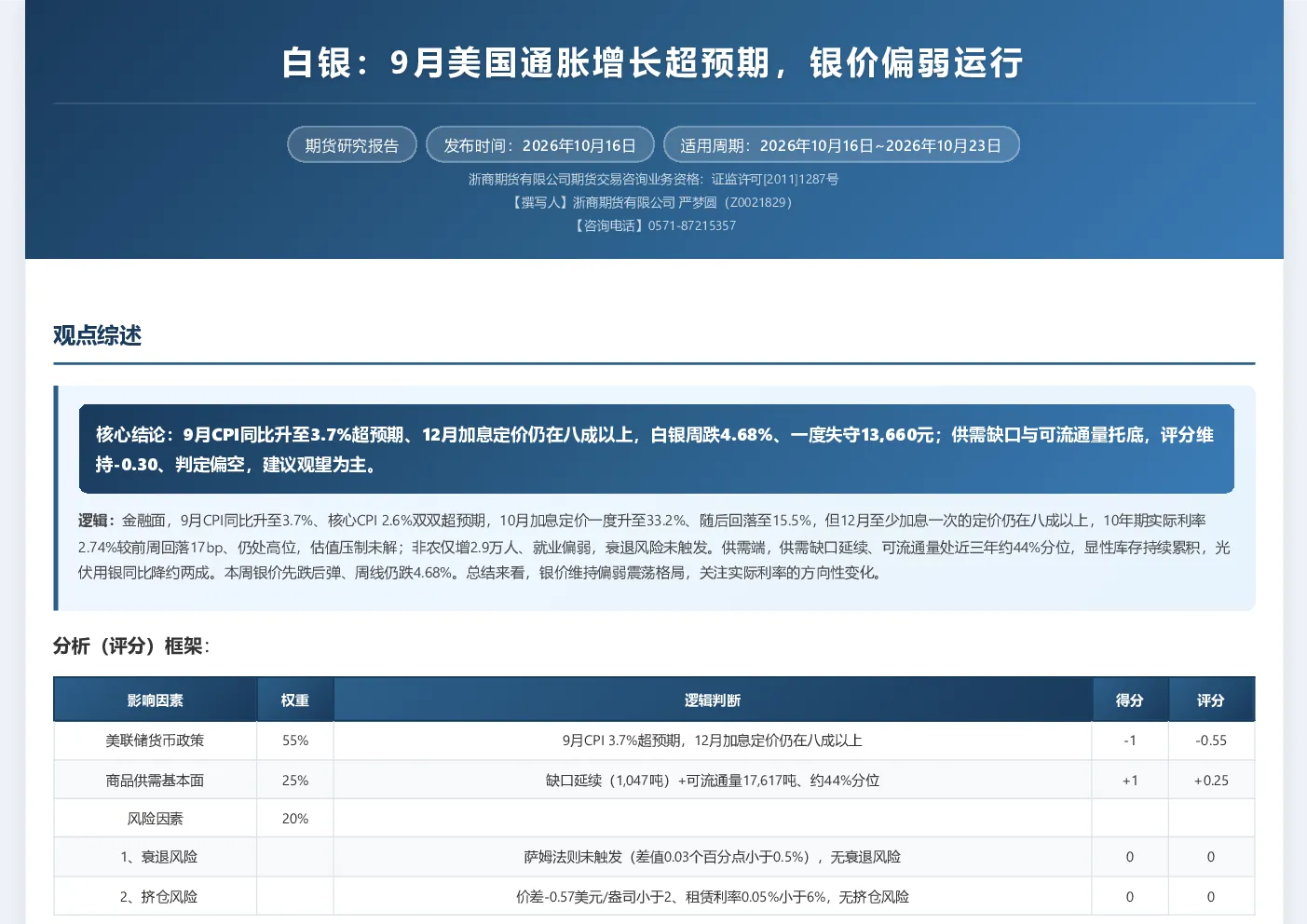
Task: Click the 9月CPI 3.7%超预期 logic cell
Action: [x=713, y=741]
